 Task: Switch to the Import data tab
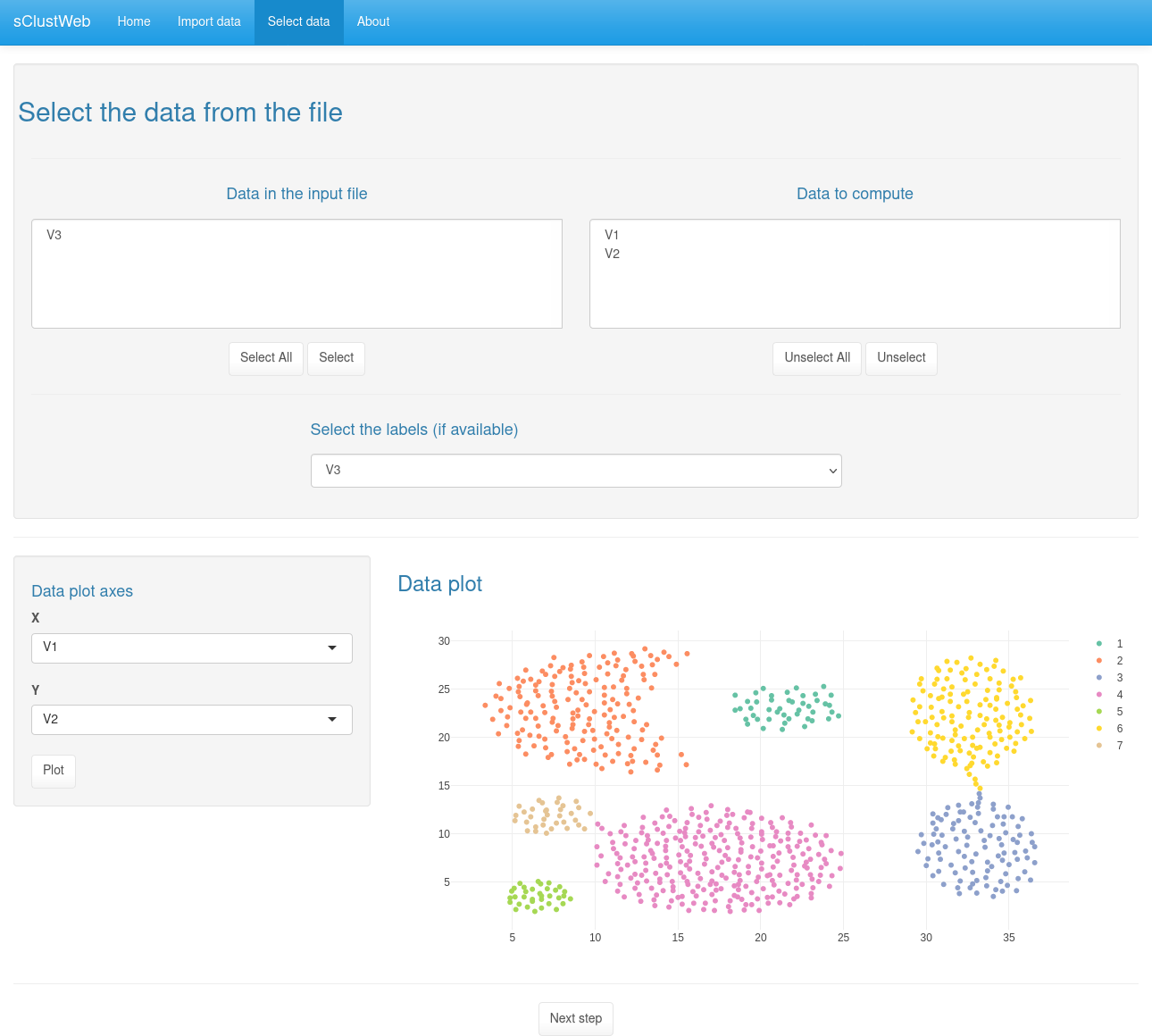[209, 21]
